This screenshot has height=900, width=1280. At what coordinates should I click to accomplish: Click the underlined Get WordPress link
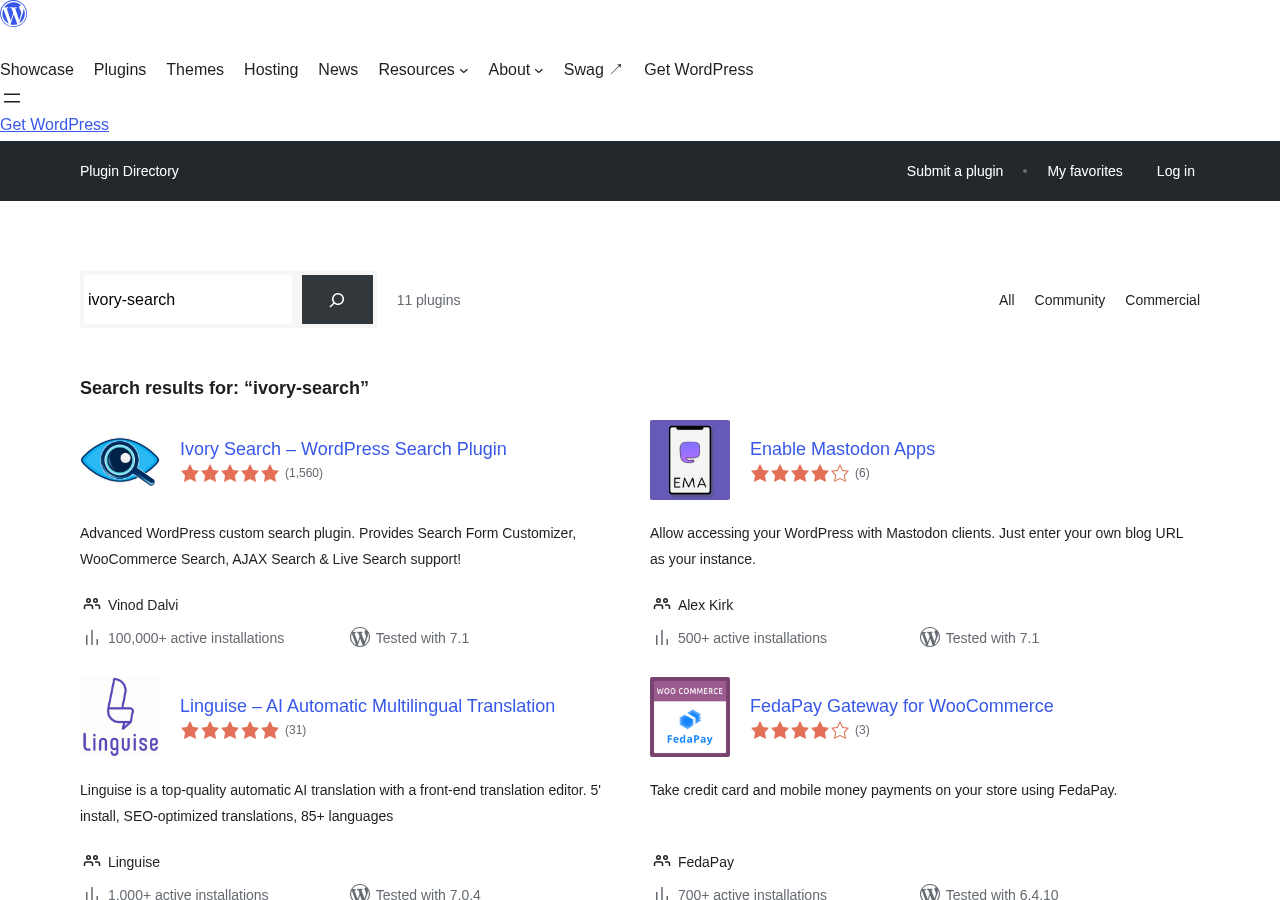pos(54,125)
